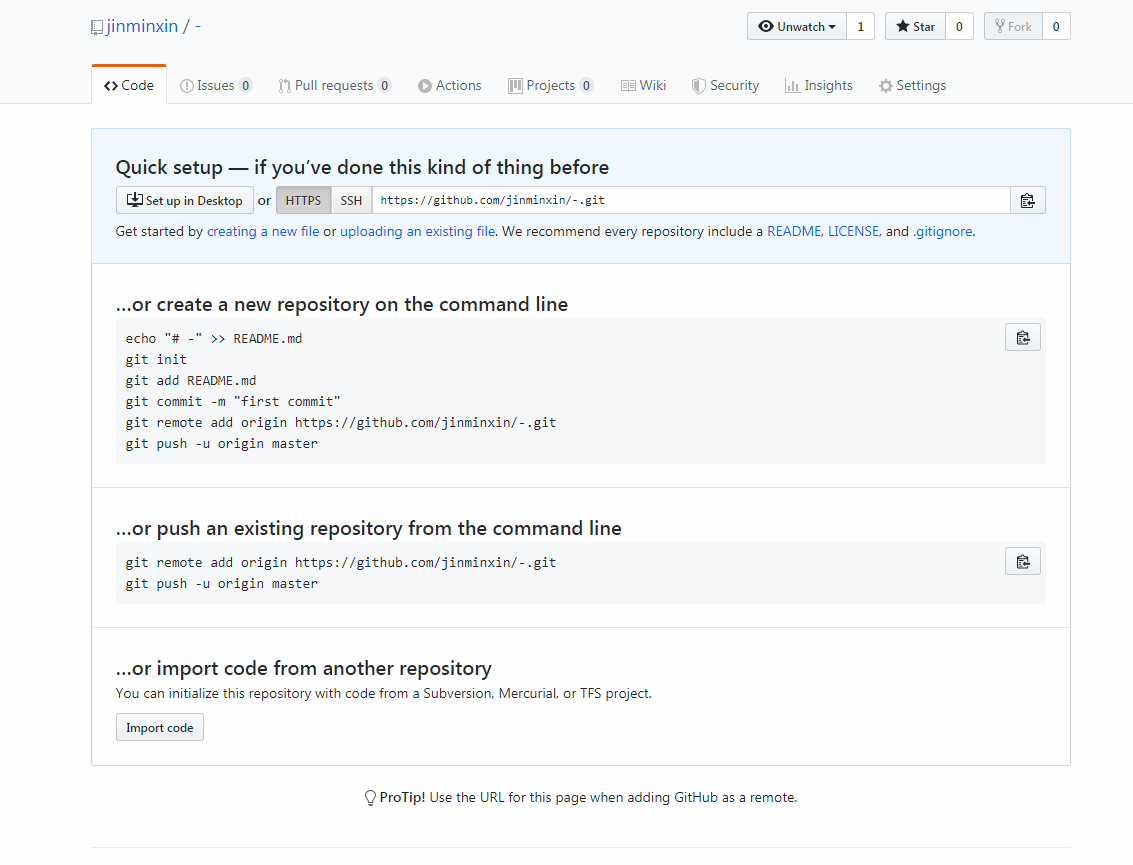
Task: Switch the clone URL to SSH
Action: coord(351,201)
